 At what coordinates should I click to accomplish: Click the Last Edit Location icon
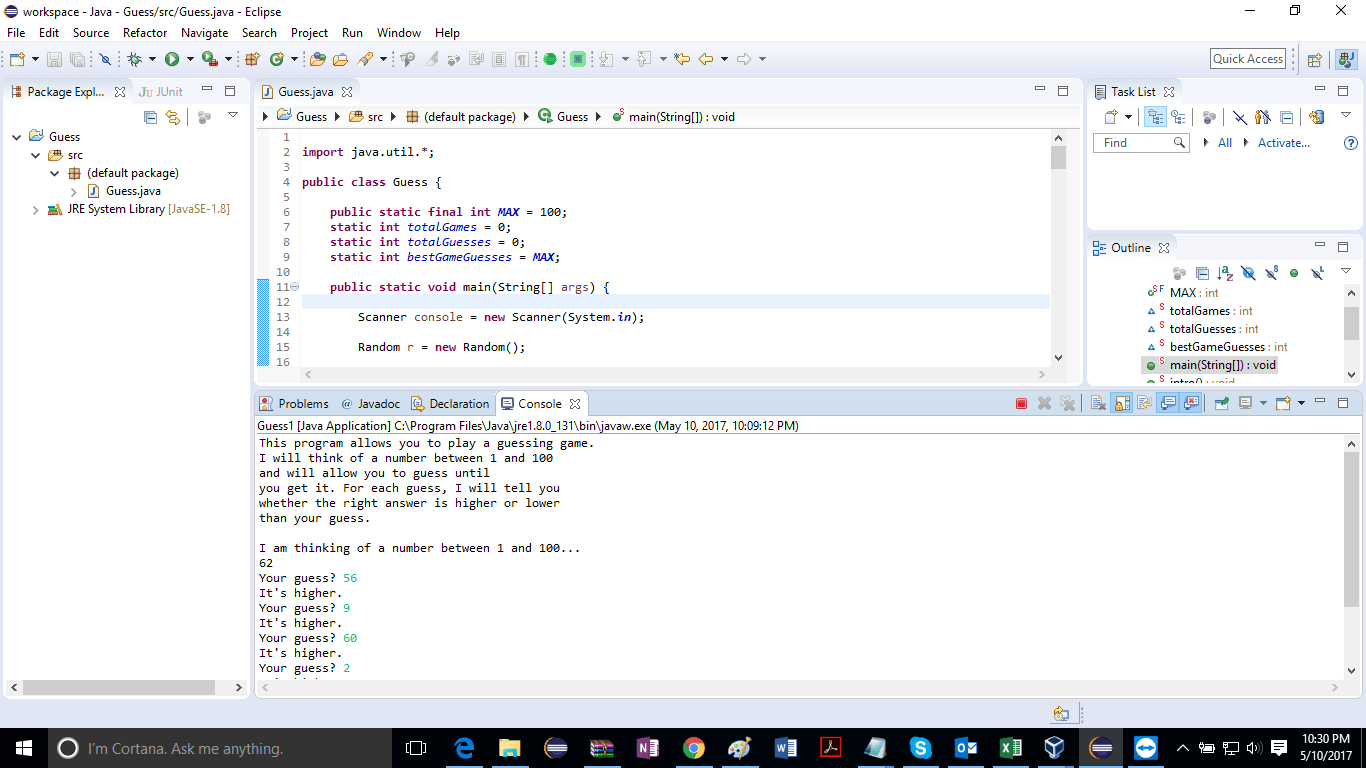682,59
